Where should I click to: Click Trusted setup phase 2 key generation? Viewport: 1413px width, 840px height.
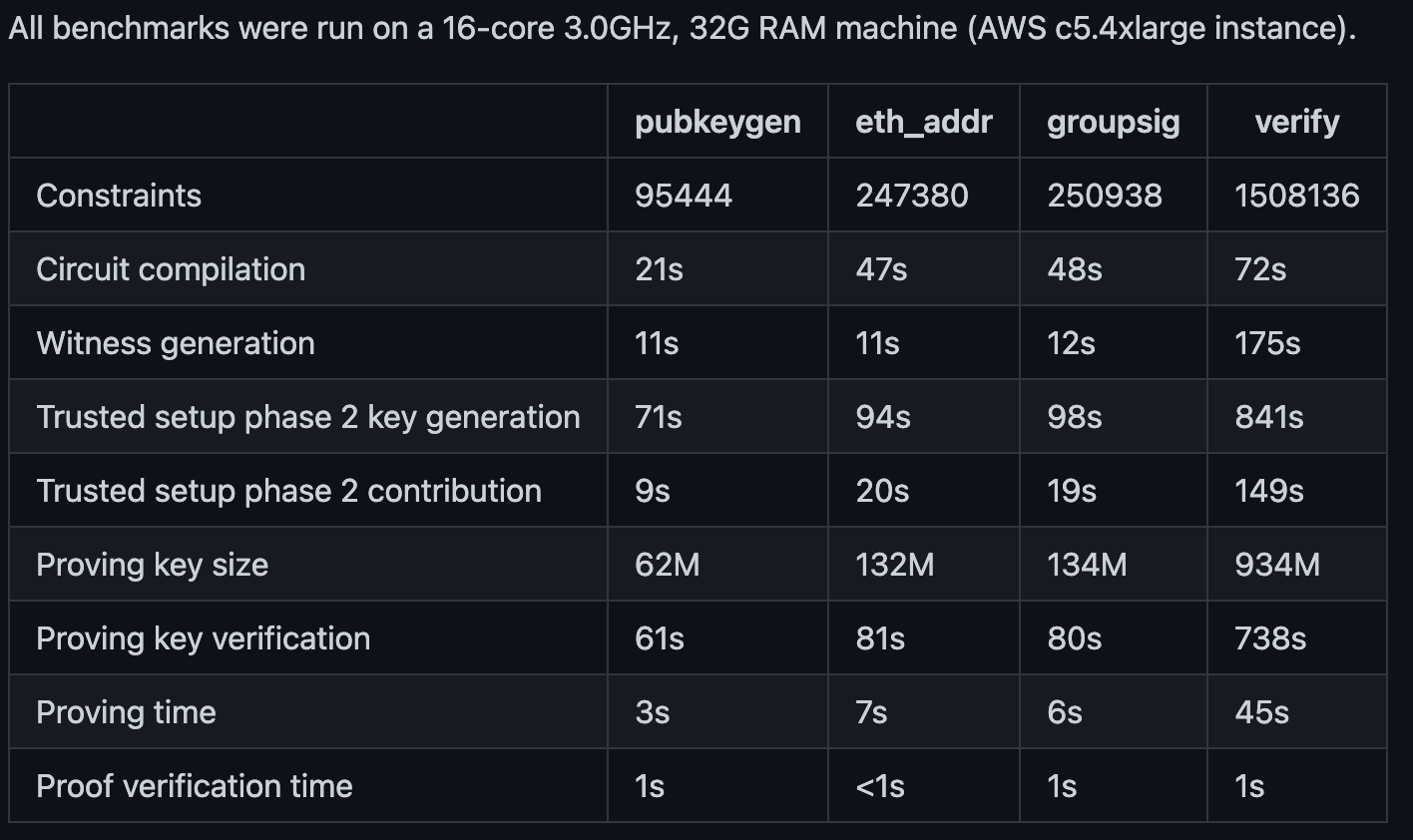pos(308,417)
